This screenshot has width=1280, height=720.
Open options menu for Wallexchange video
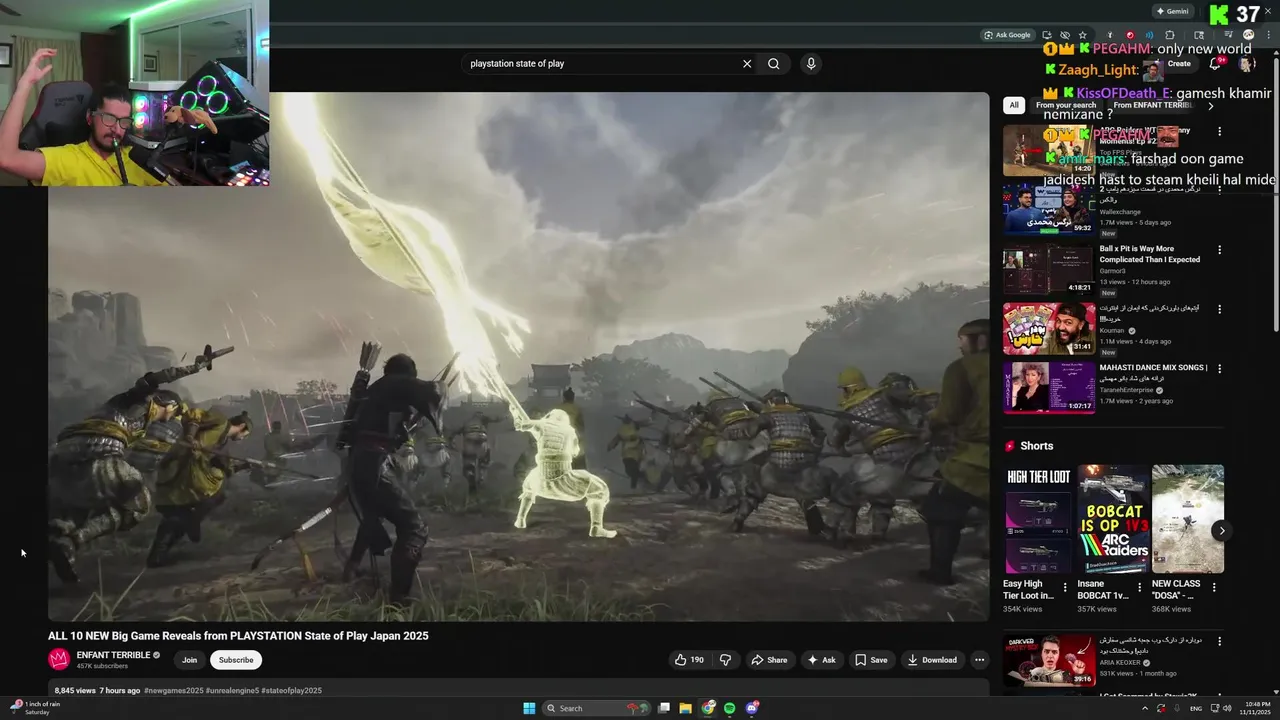(1219, 190)
